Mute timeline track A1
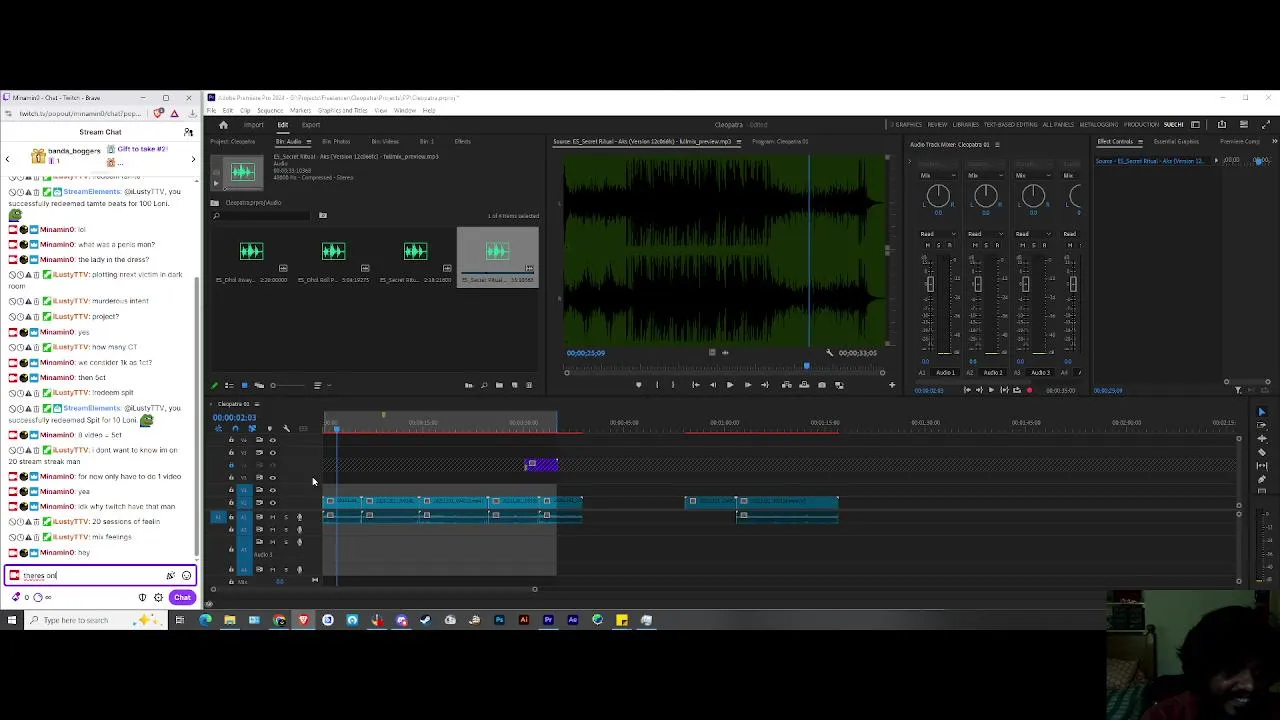Screen dimensions: 1280x720 pyautogui.click(x=273, y=517)
